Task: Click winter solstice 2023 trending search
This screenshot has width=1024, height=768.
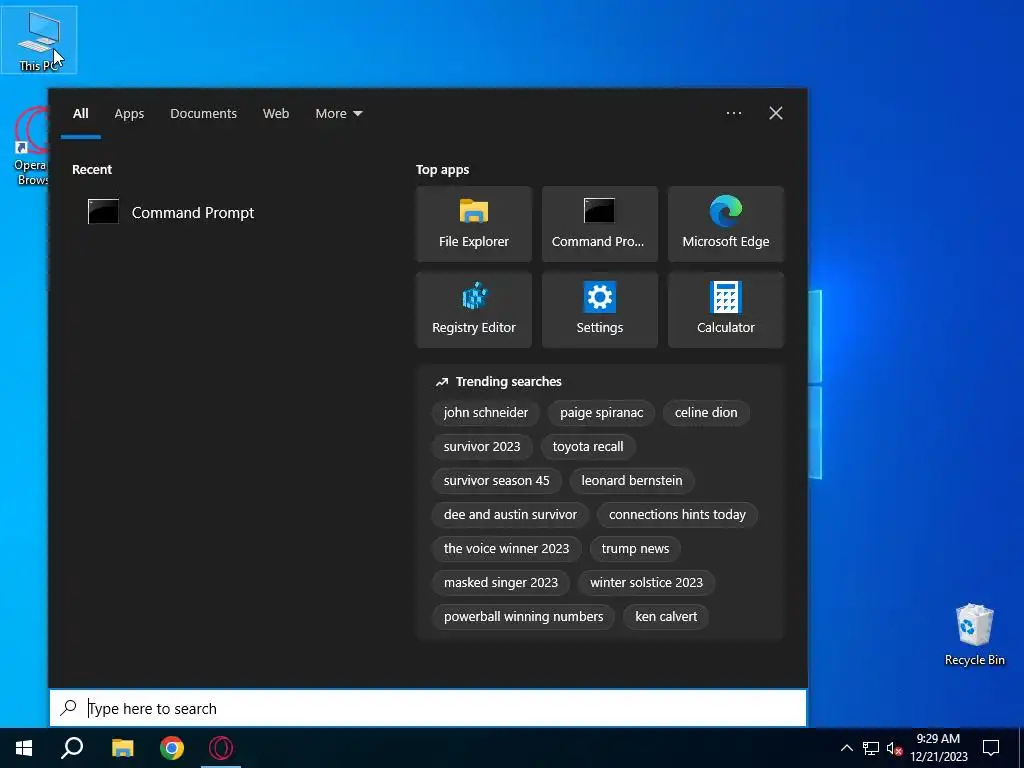Action: tap(647, 583)
